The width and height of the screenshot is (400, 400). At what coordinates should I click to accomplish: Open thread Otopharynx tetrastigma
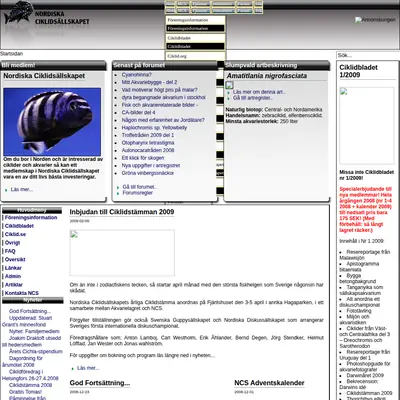148,143
